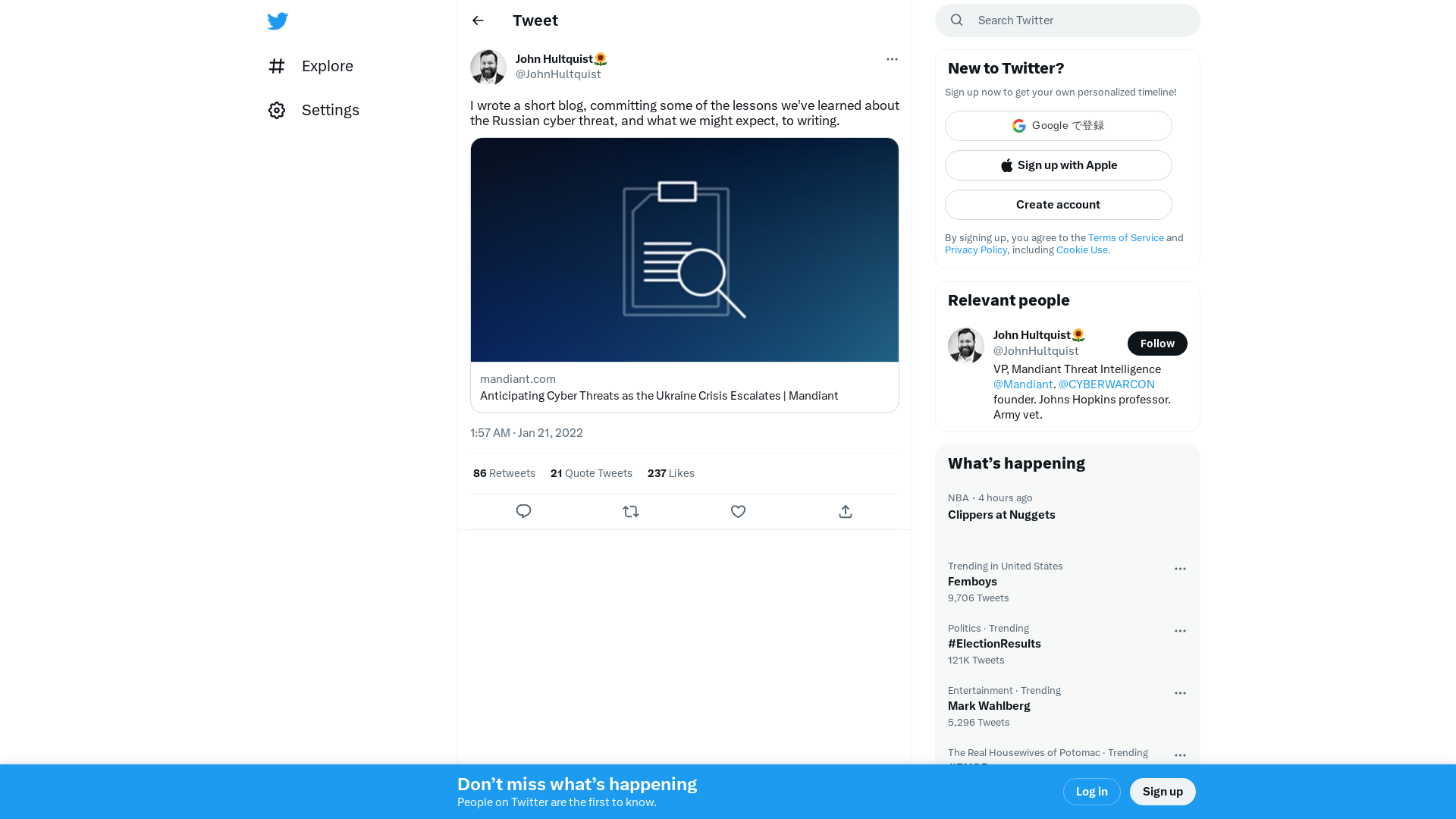1456x819 pixels.
Task: Click Log in on the bottom banner
Action: [1092, 792]
